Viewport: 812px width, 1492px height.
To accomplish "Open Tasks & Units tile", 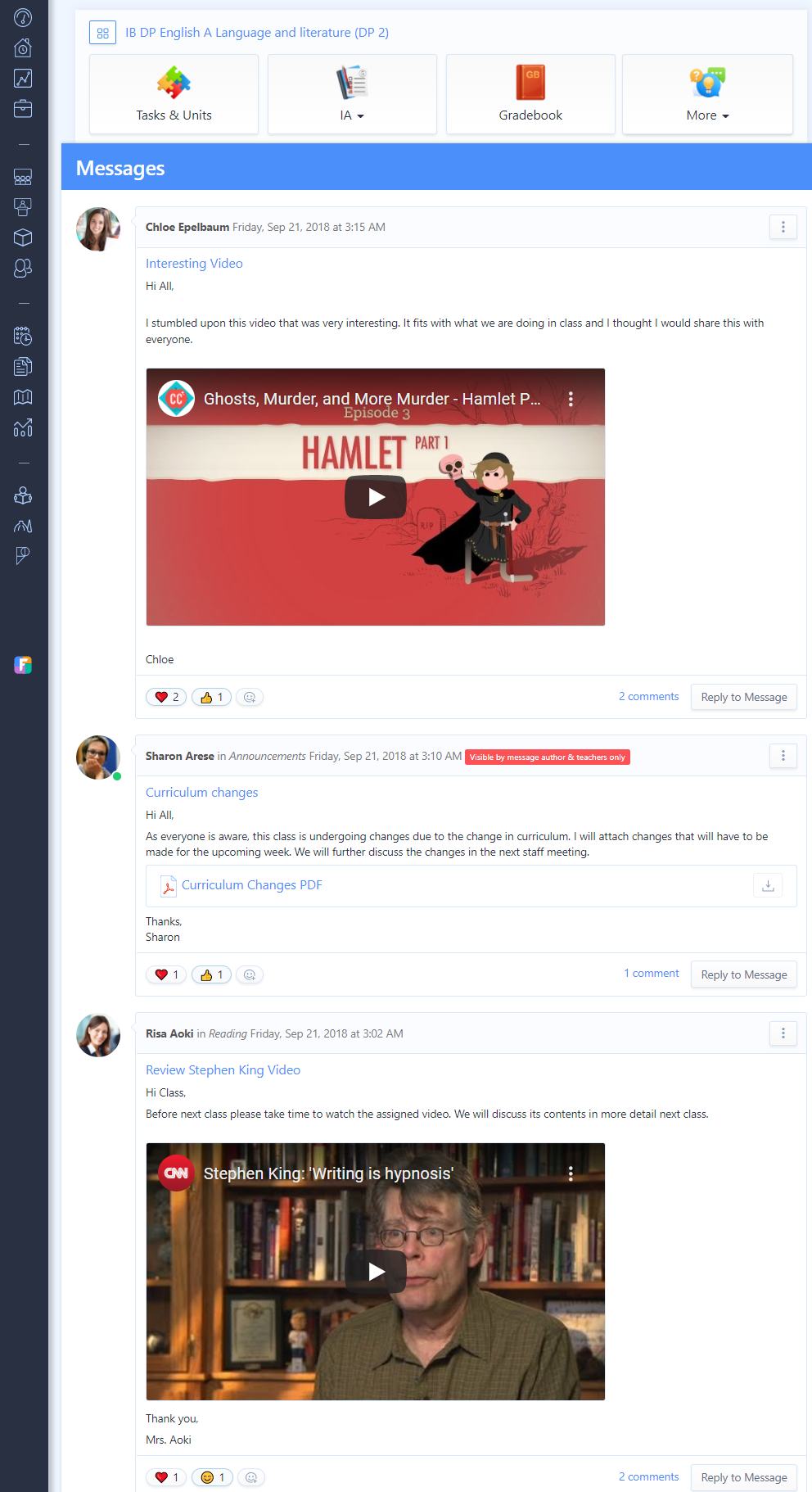I will coord(174,94).
